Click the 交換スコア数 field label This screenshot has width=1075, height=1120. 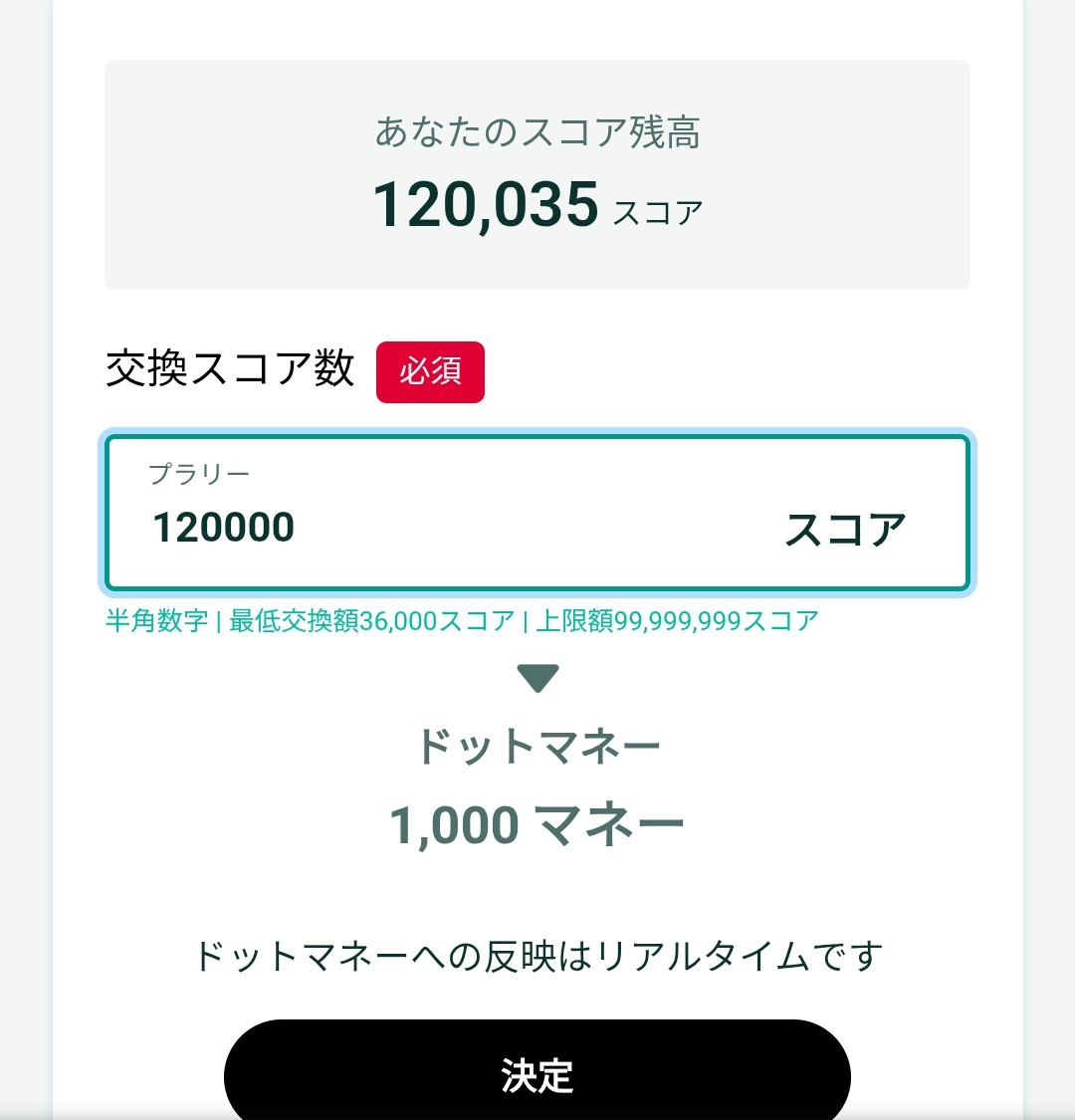tap(230, 368)
